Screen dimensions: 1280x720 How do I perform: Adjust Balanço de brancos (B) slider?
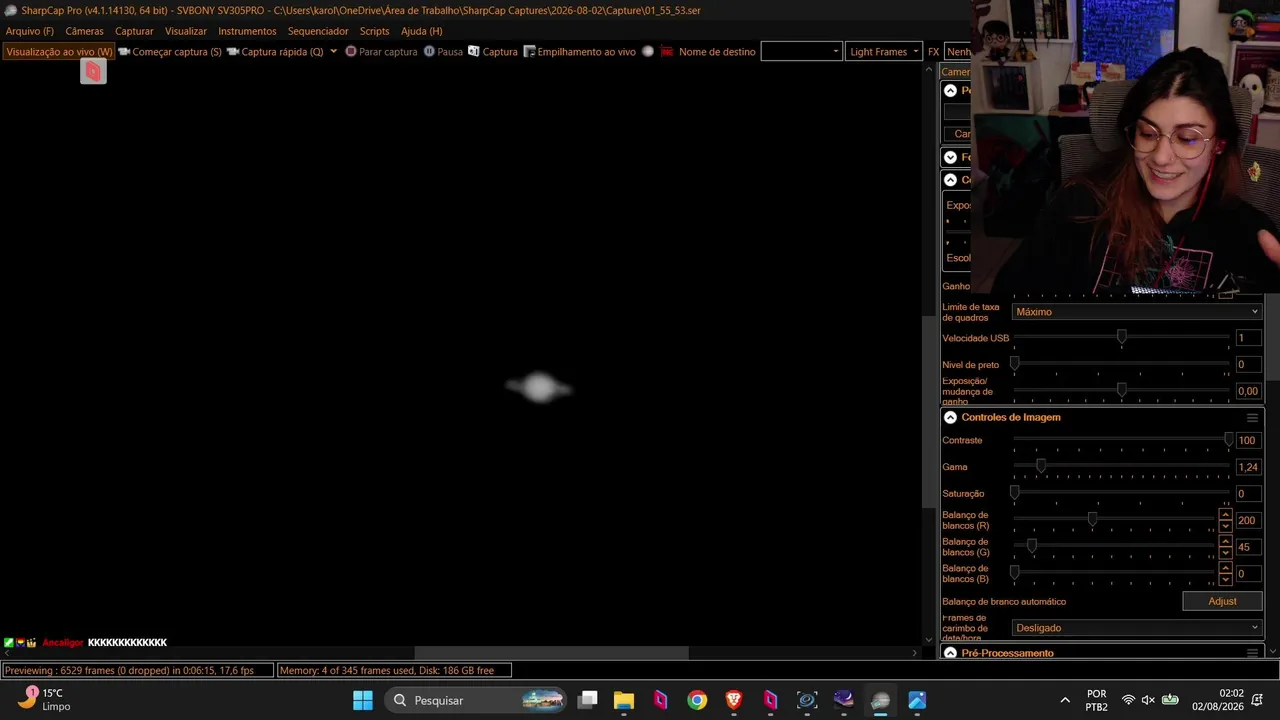tap(1114, 573)
